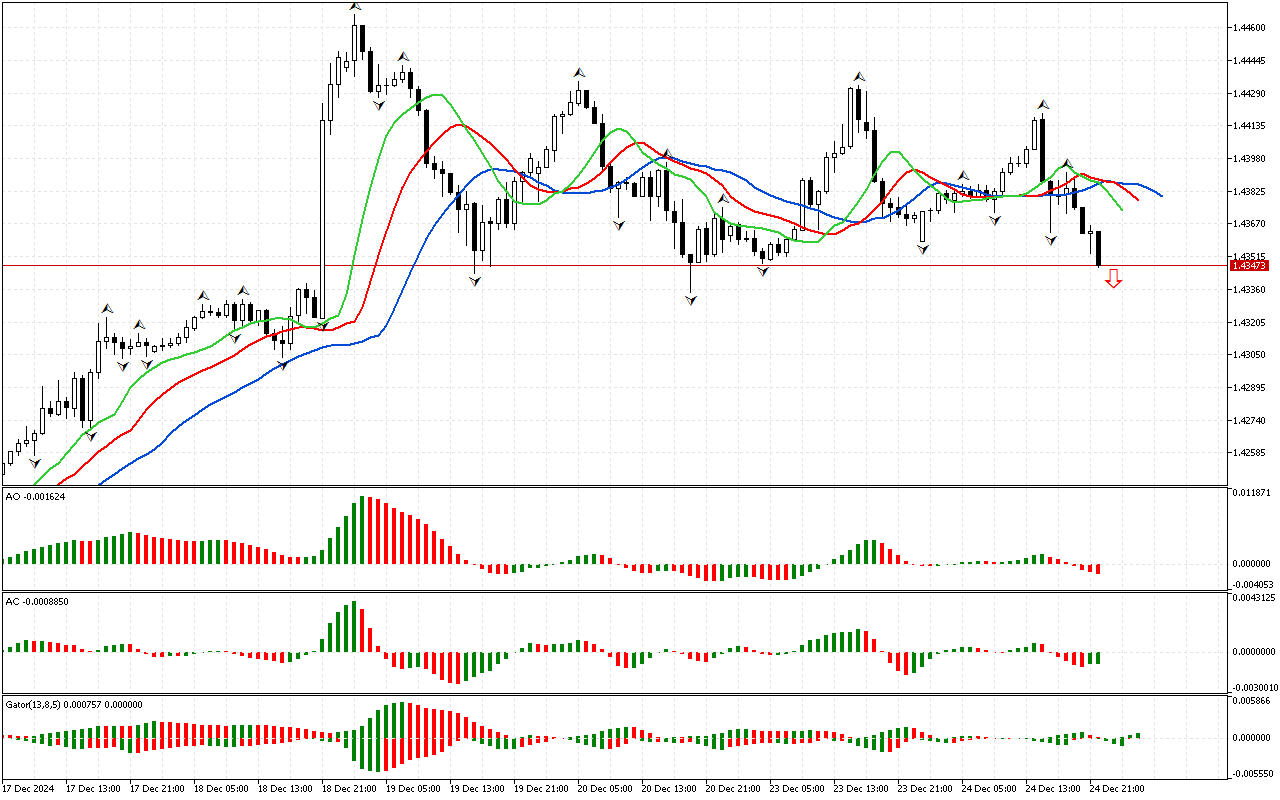Select the AC zero level 0.0000000

(x=1254, y=652)
